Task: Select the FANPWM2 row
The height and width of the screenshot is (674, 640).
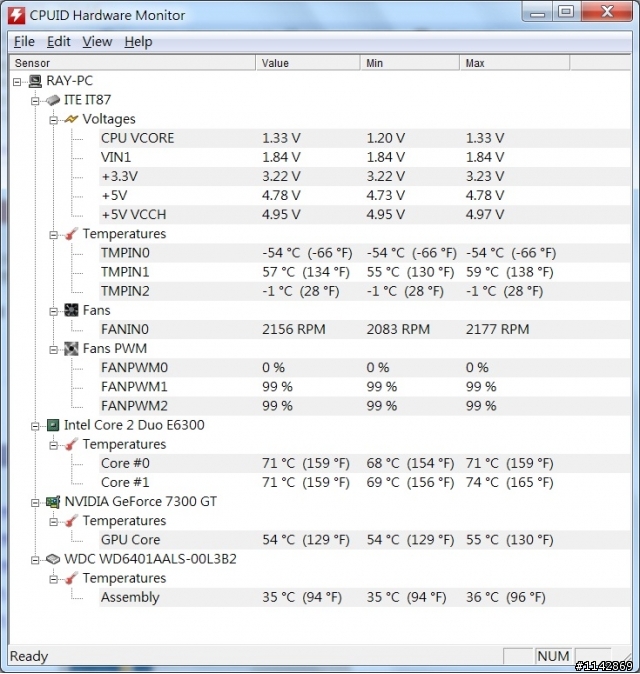Action: coord(364,406)
